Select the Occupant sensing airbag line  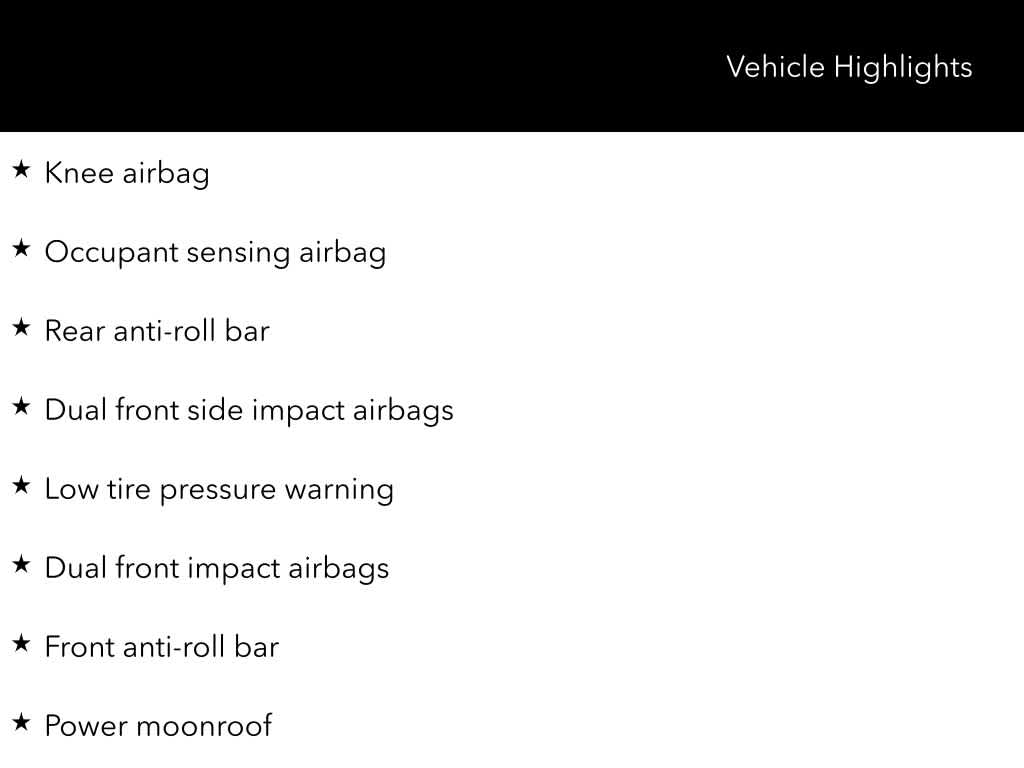point(215,252)
